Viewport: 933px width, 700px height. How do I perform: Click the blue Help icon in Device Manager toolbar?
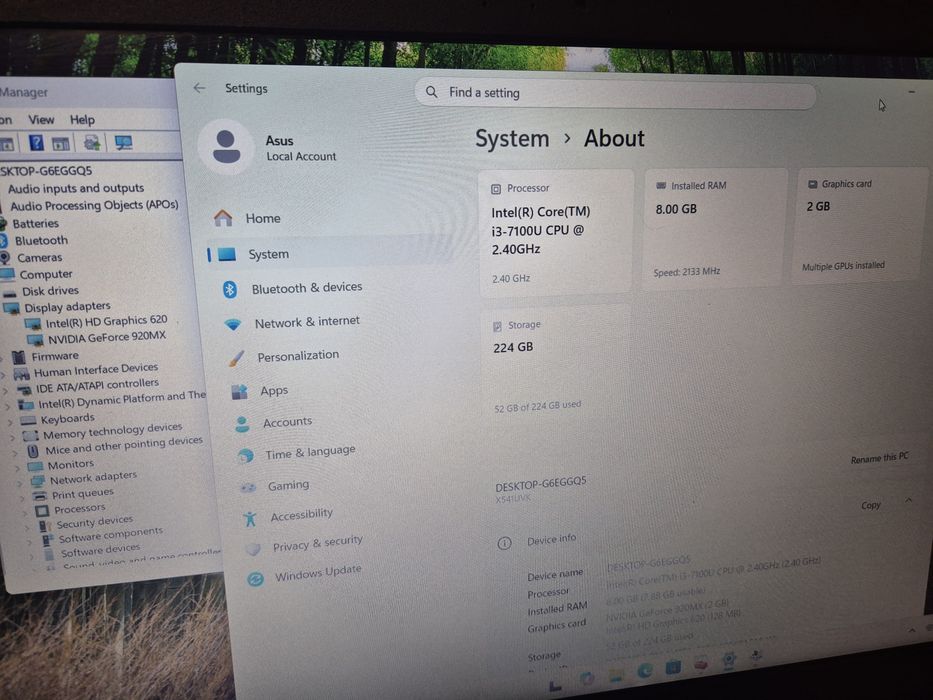click(36, 143)
